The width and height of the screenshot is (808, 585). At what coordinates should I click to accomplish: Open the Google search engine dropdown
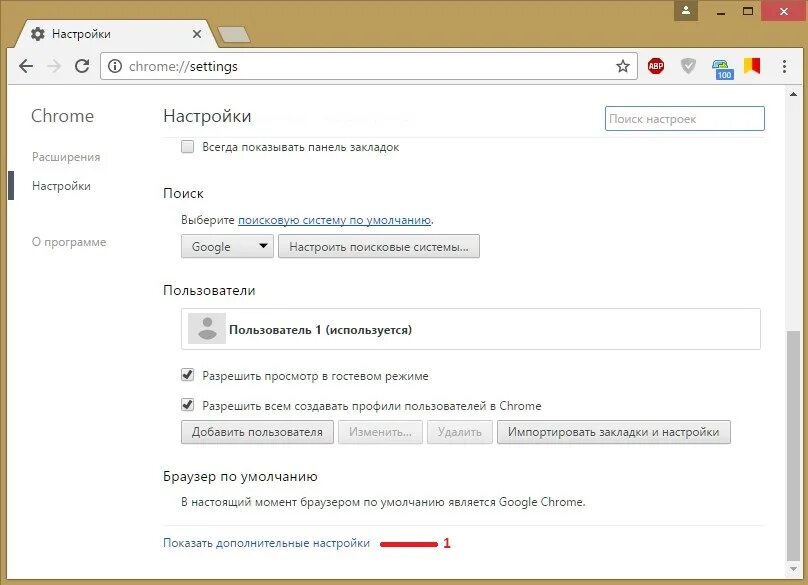226,245
